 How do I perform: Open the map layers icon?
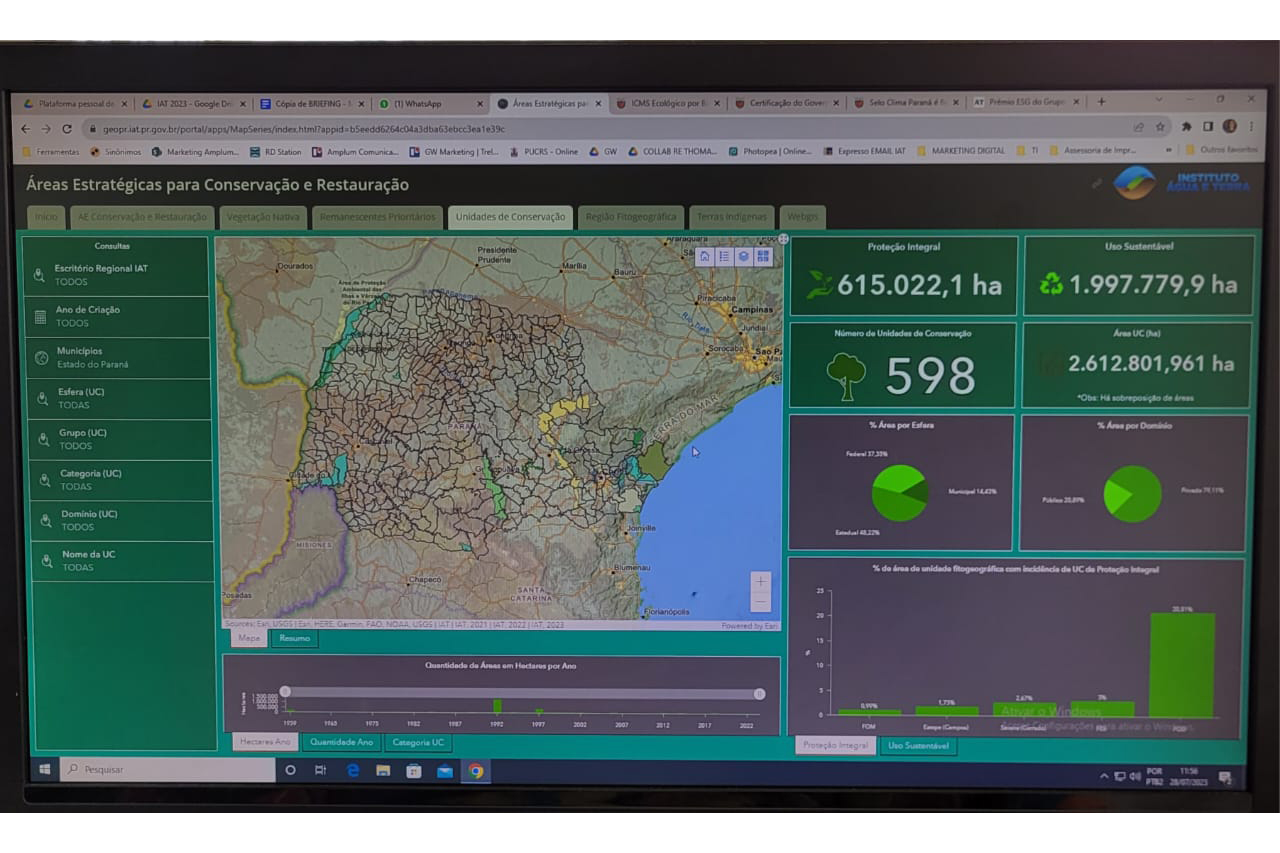pyautogui.click(x=743, y=256)
